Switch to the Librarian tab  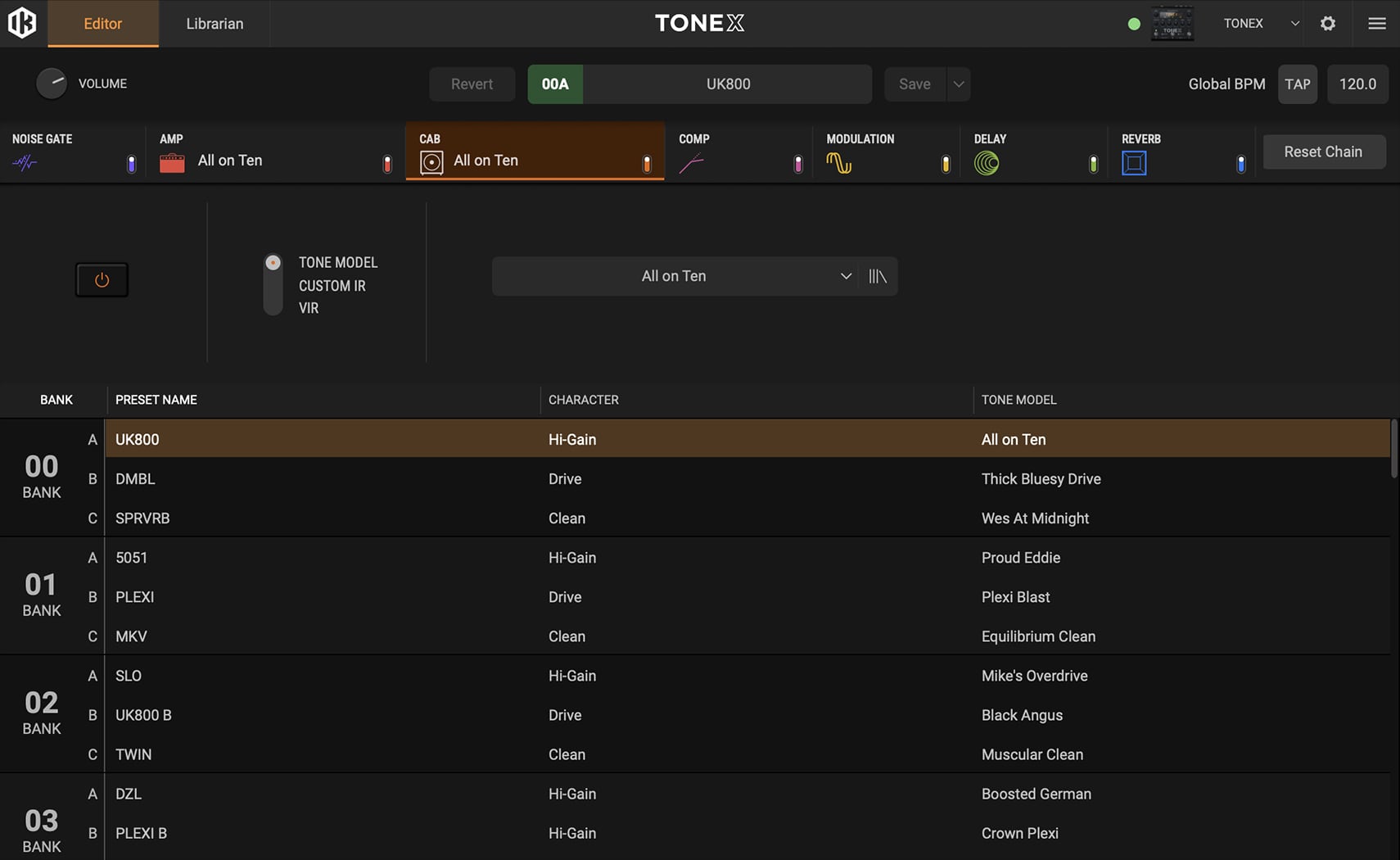point(215,24)
